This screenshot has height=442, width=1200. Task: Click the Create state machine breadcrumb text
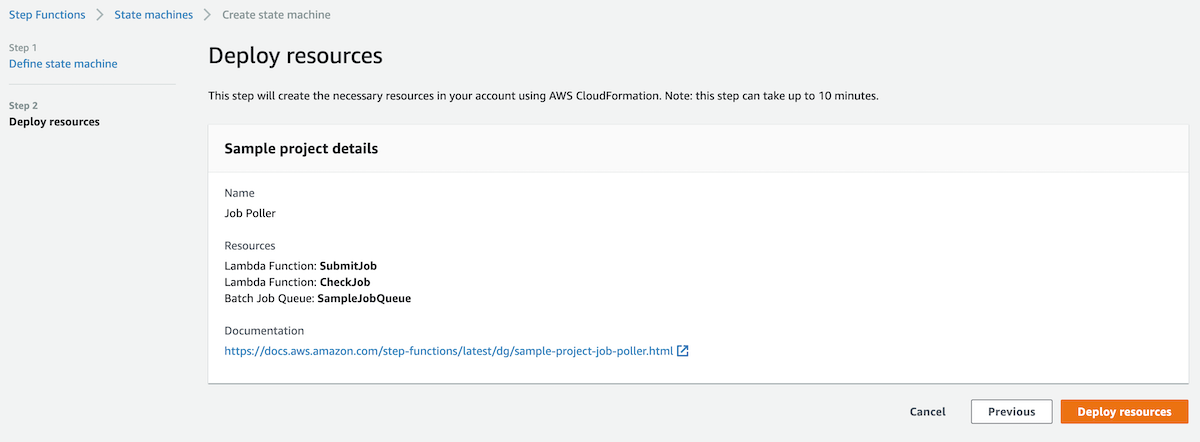point(274,15)
